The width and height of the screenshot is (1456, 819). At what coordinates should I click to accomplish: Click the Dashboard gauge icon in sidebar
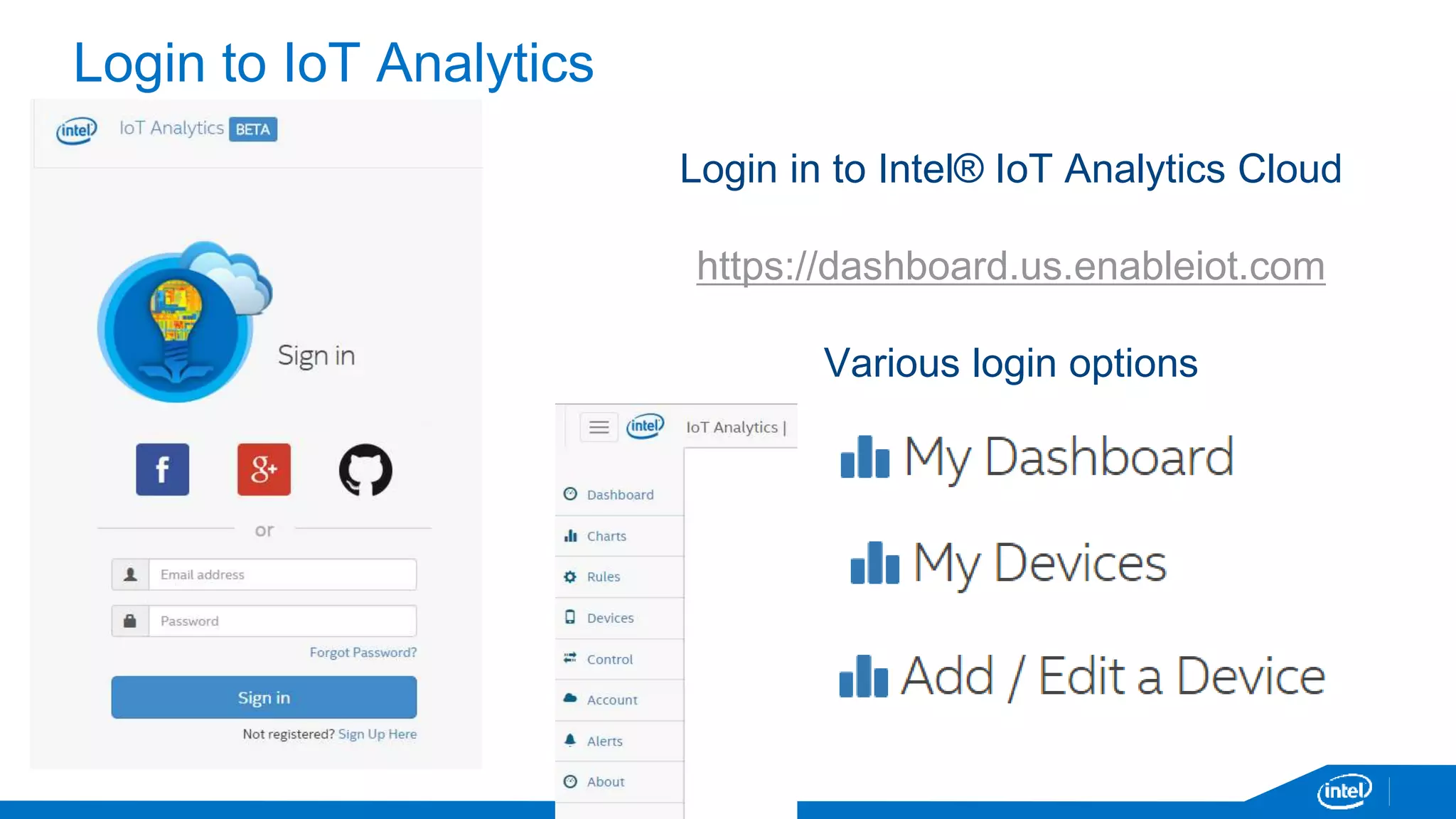coord(570,494)
